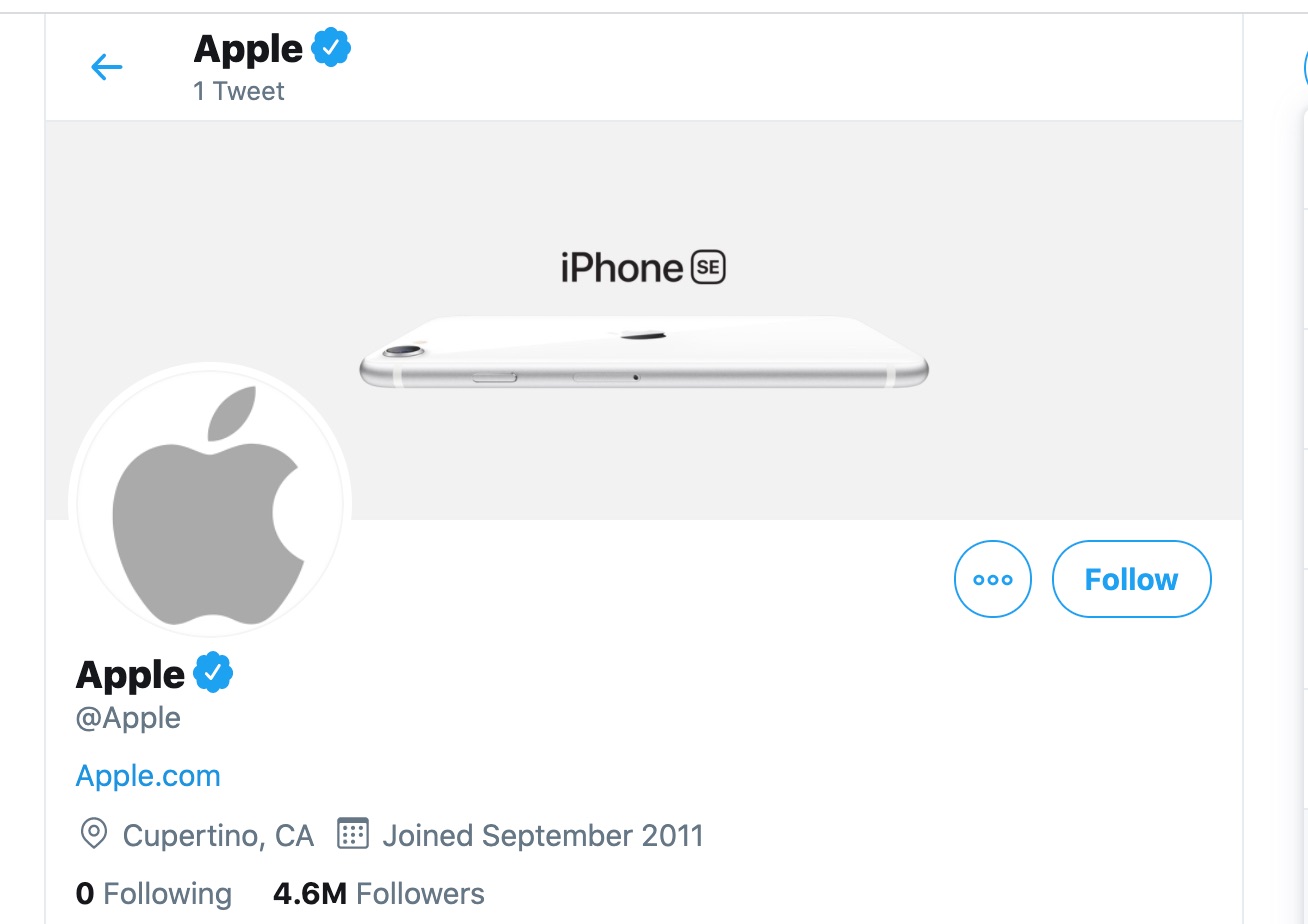
Task: View the 0 Following list
Action: point(154,893)
